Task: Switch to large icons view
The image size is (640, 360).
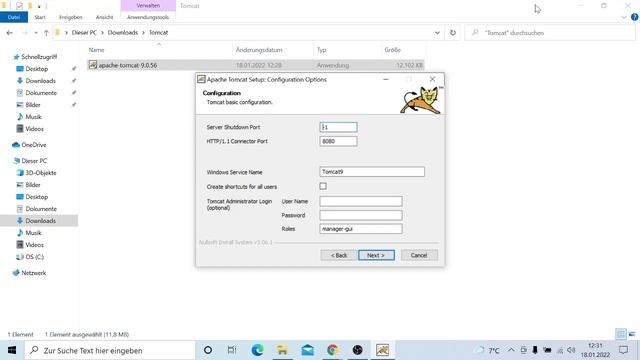Action: click(x=632, y=334)
